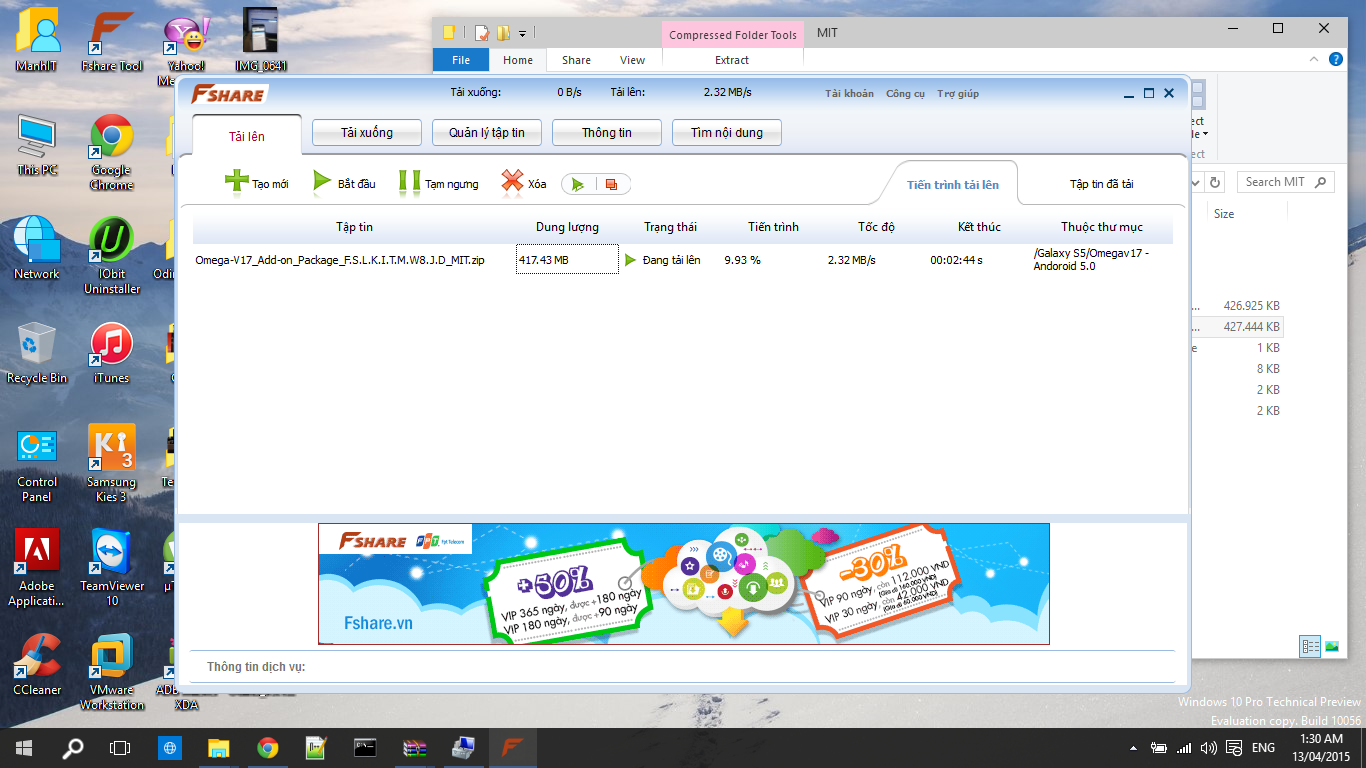Image resolution: width=1366 pixels, height=768 pixels.
Task: Open the Recycle Bin desktop icon
Action: tap(37, 353)
